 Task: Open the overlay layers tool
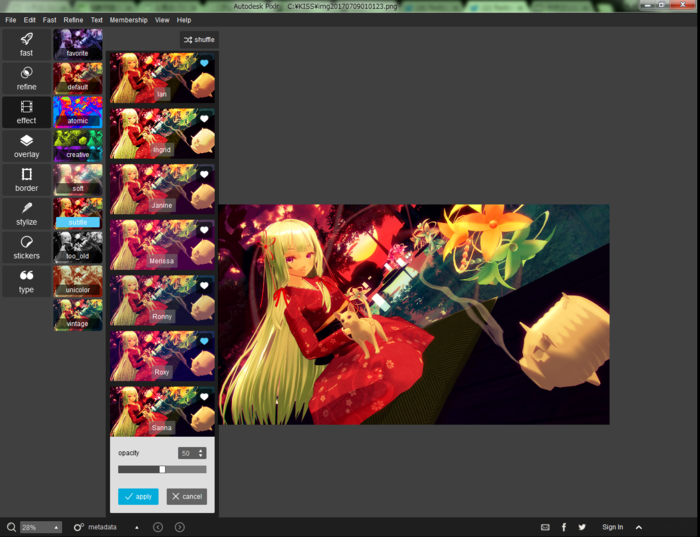point(26,146)
